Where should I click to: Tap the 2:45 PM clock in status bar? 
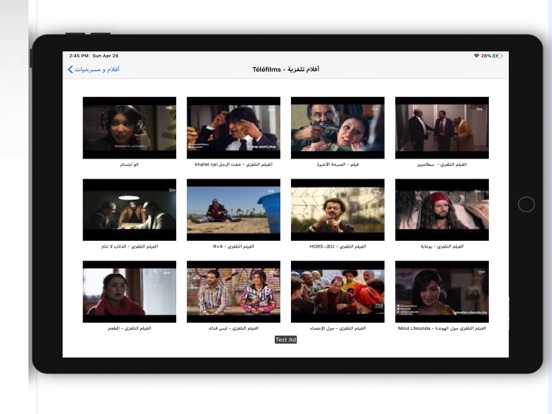click(79, 56)
